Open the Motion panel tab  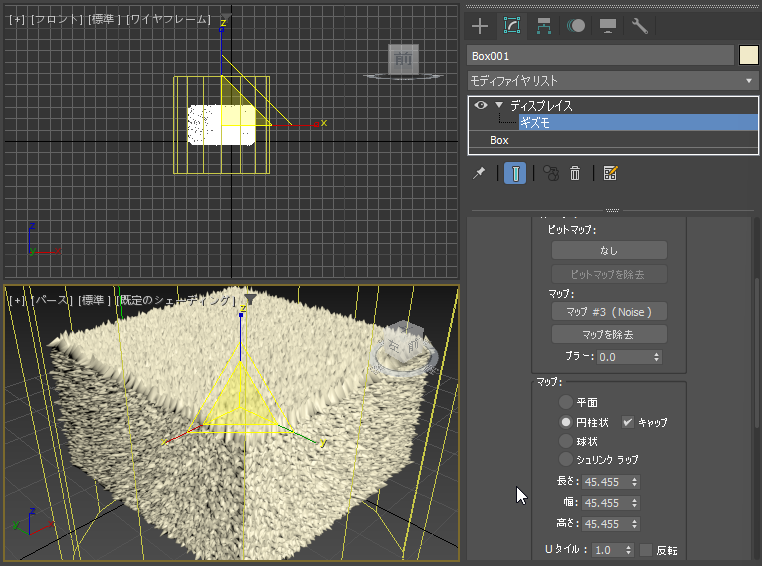pyautogui.click(x=576, y=26)
